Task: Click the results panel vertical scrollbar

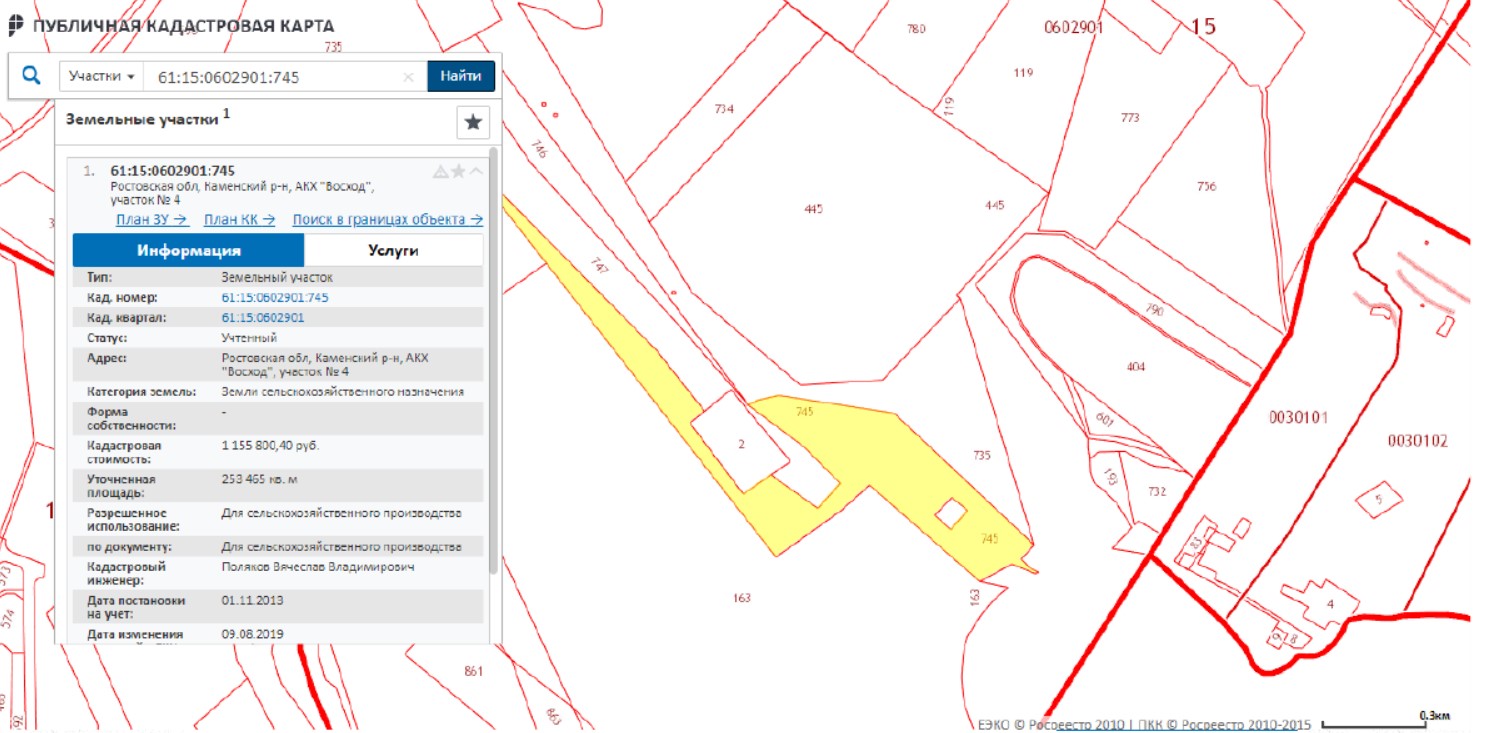Action: (493, 360)
